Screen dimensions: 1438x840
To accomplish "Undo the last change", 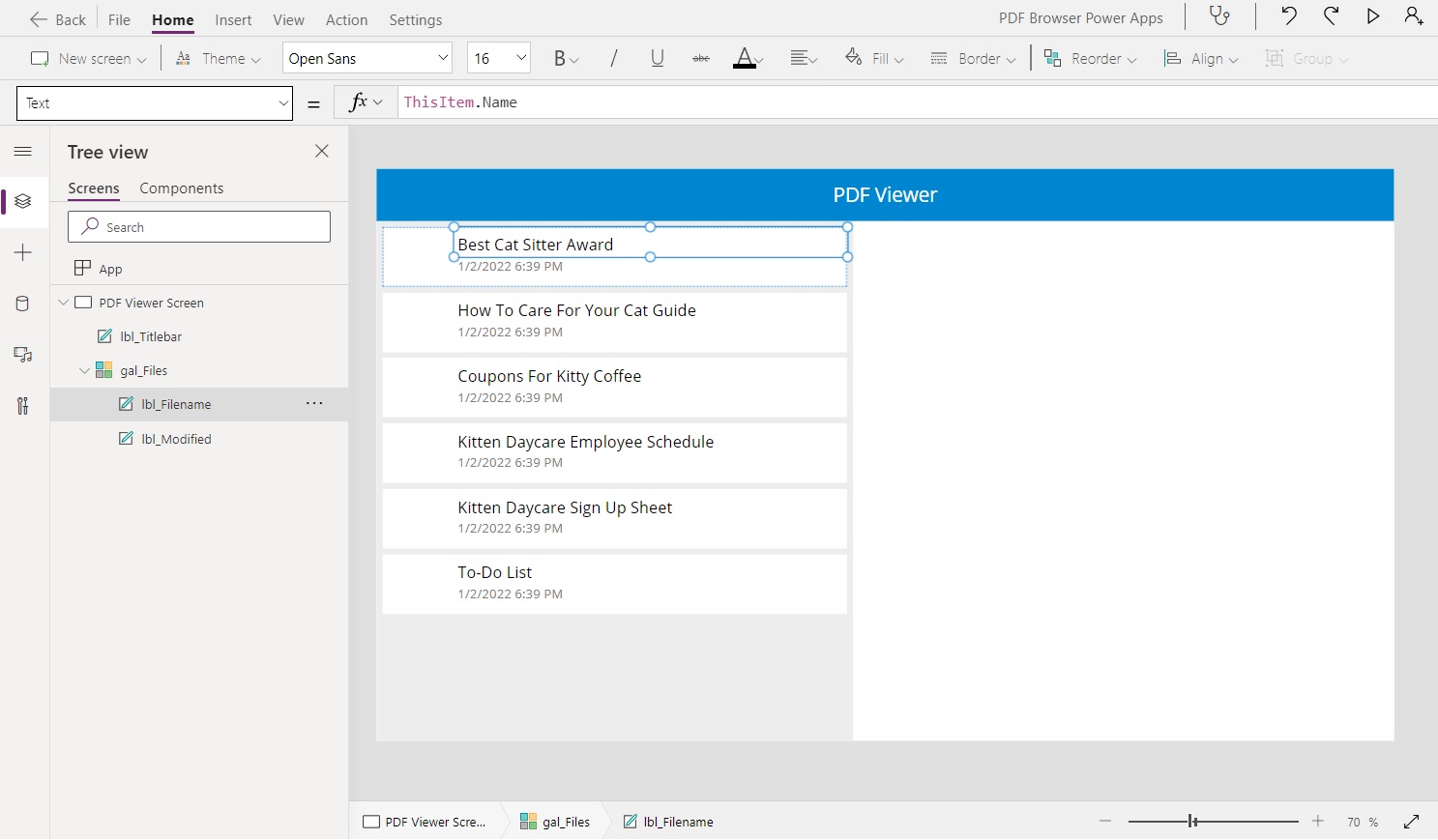I will pos(1287,16).
